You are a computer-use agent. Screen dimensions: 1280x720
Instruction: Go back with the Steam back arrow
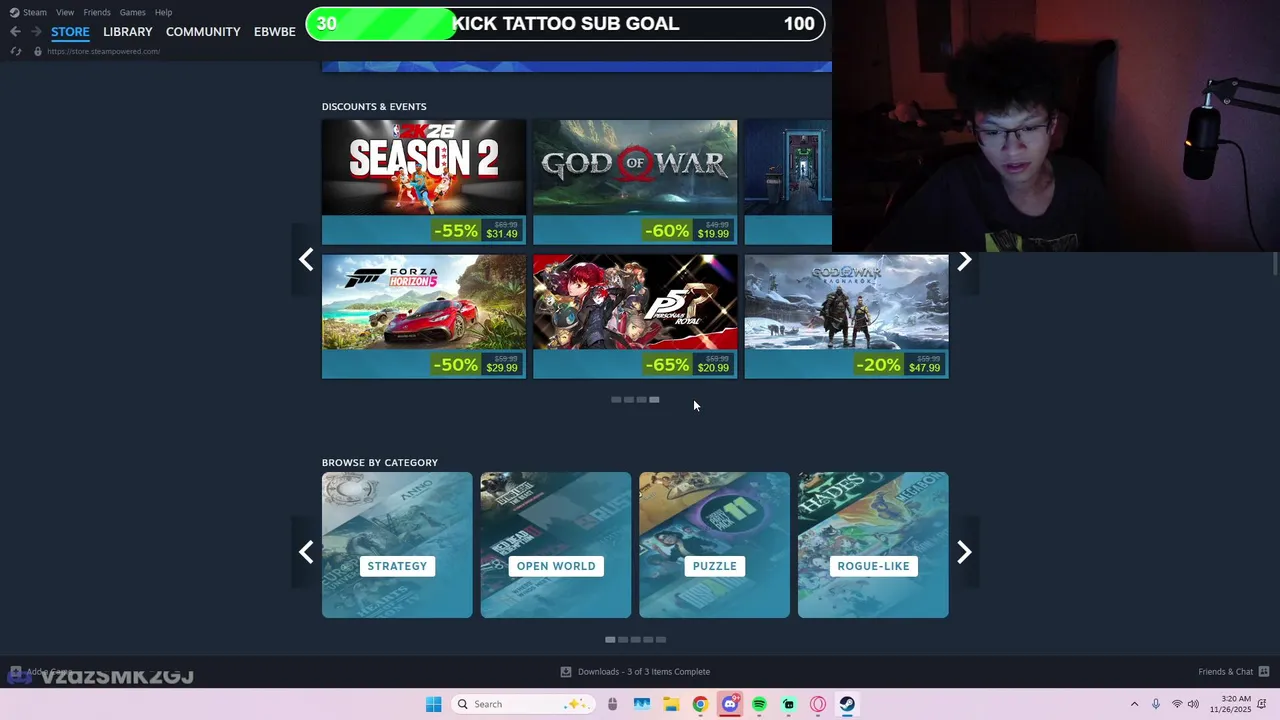point(15,32)
